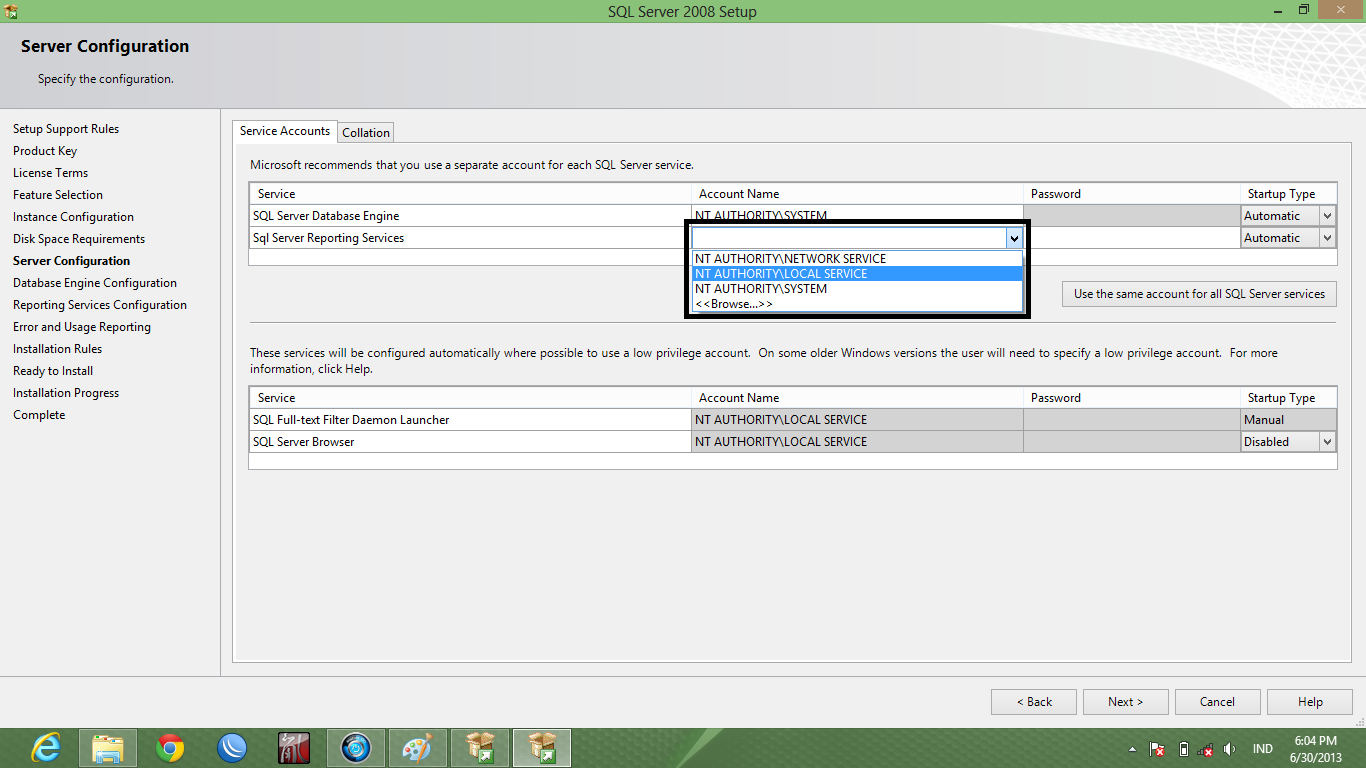This screenshot has height=768, width=1366.
Task: Click the highlighted active setup installer taskbar icon
Action: [x=542, y=748]
